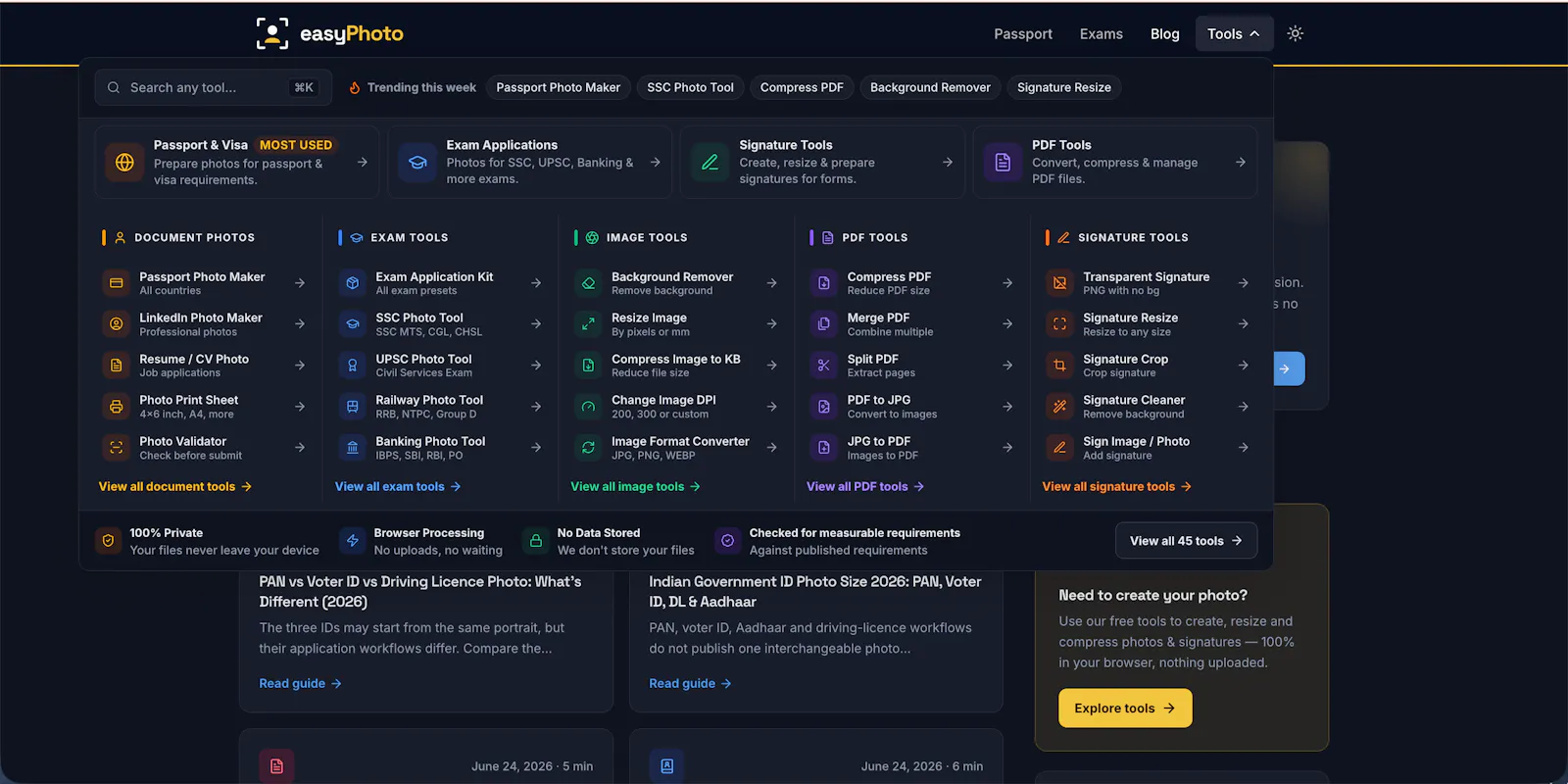Click the No Data Stored lock icon

click(536, 540)
